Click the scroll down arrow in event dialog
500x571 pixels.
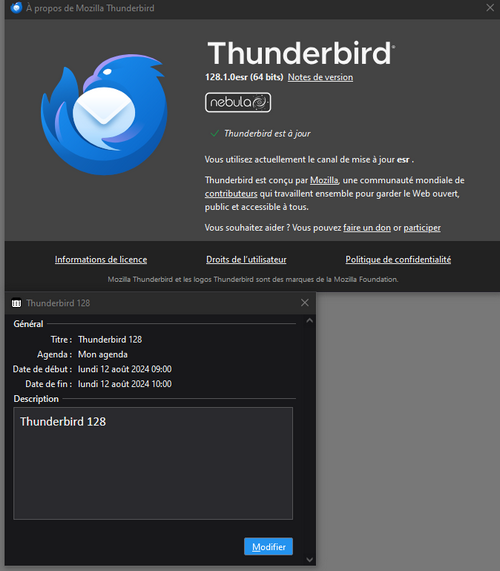click(310, 560)
